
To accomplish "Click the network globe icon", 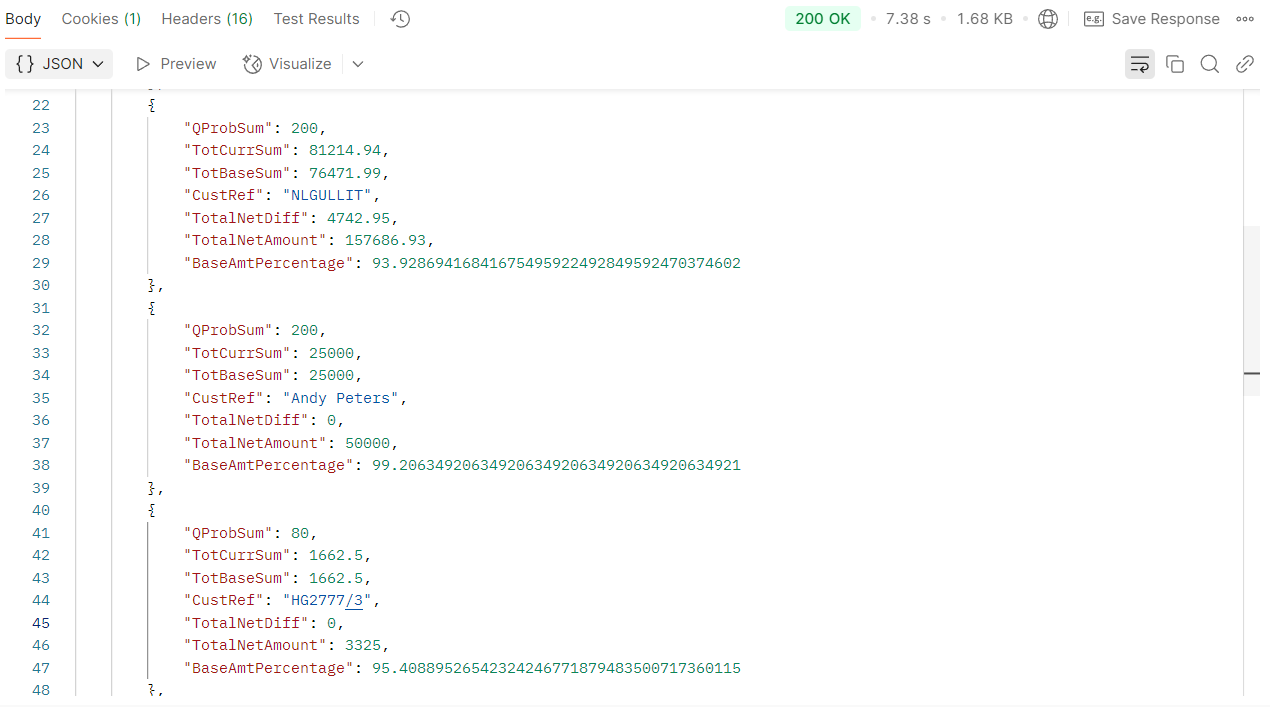I will (x=1048, y=19).
